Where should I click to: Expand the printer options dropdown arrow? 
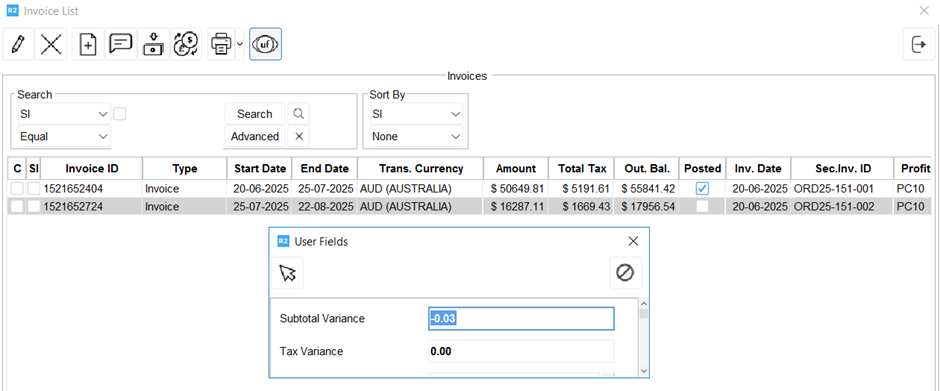240,44
